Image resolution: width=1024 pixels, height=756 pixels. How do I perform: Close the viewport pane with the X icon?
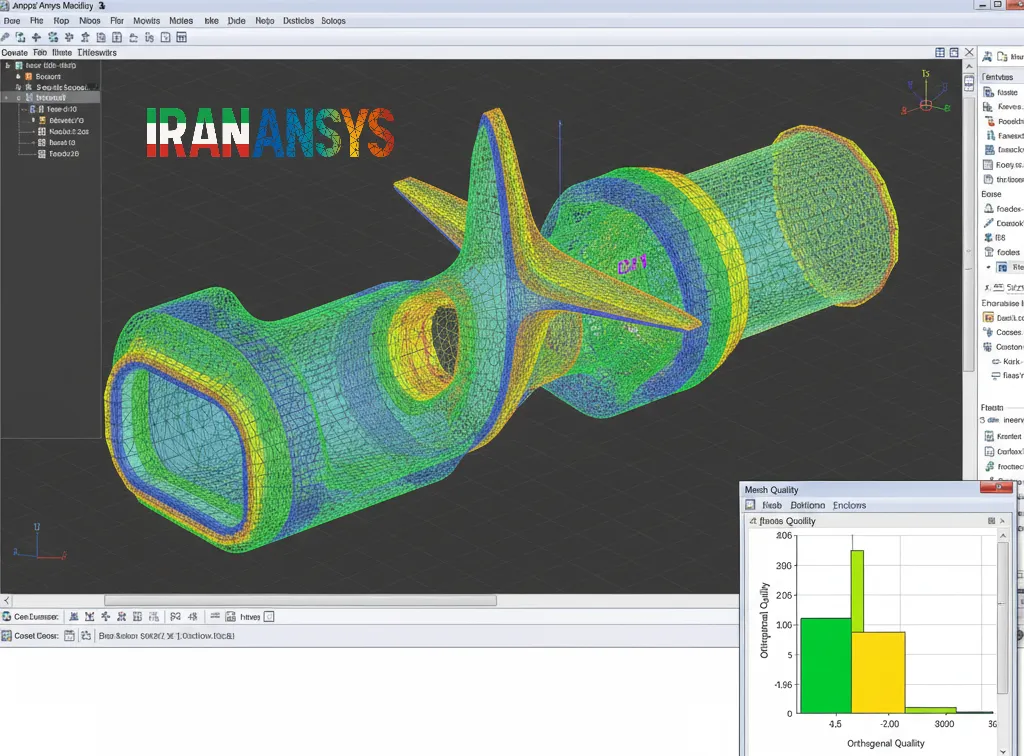tap(969, 52)
